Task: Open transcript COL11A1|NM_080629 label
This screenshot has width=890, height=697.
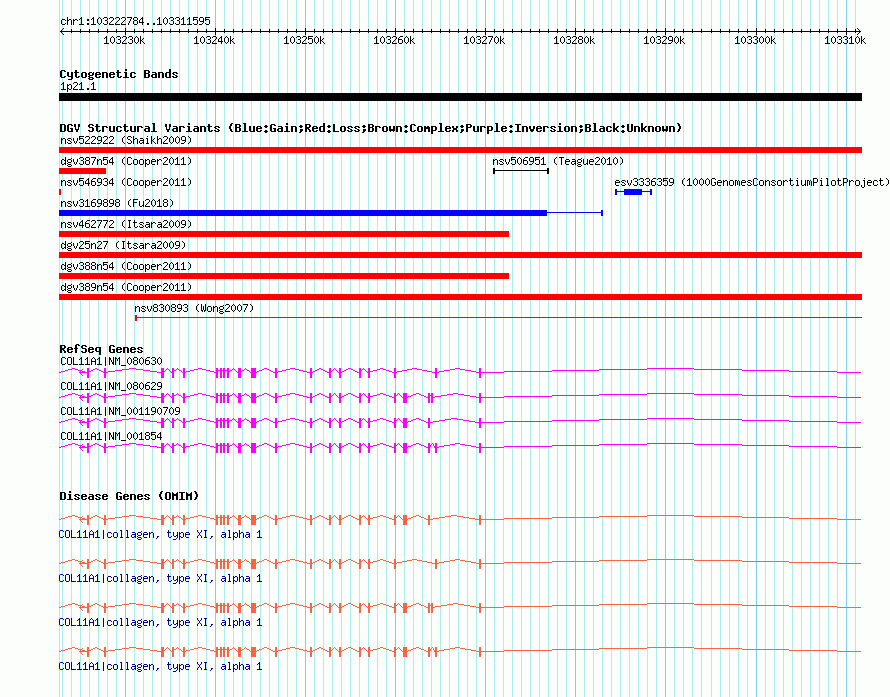Action: coord(111,386)
